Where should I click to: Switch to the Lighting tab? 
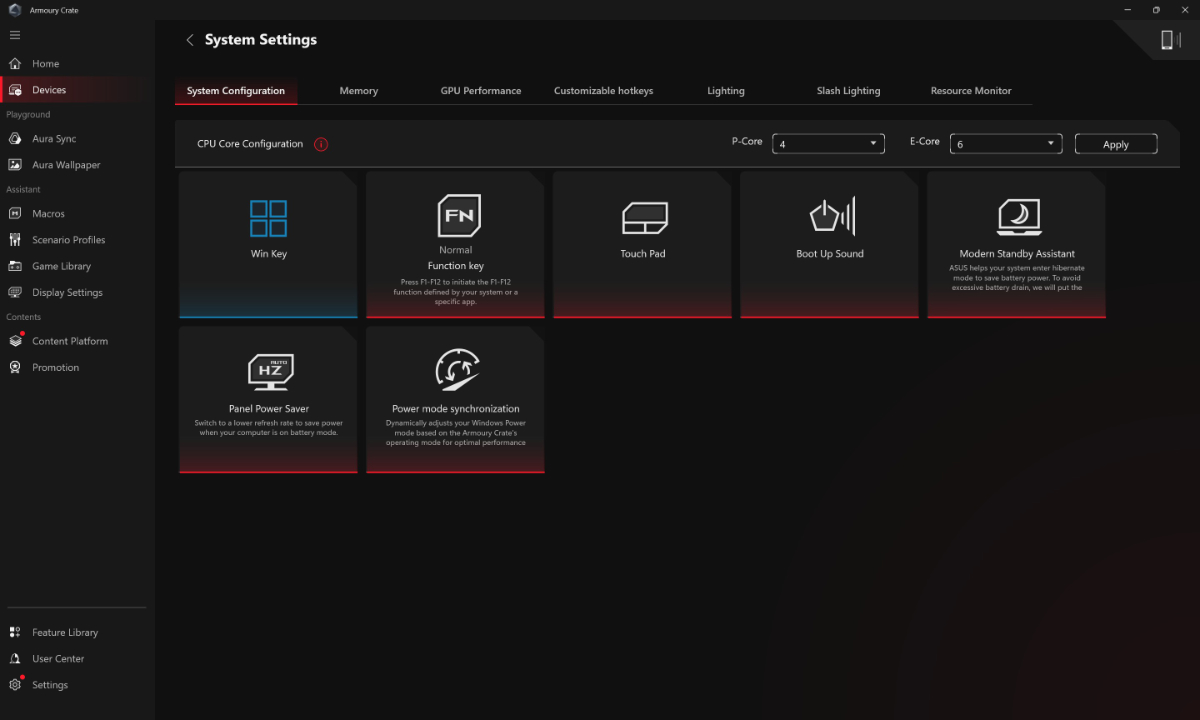coord(726,91)
